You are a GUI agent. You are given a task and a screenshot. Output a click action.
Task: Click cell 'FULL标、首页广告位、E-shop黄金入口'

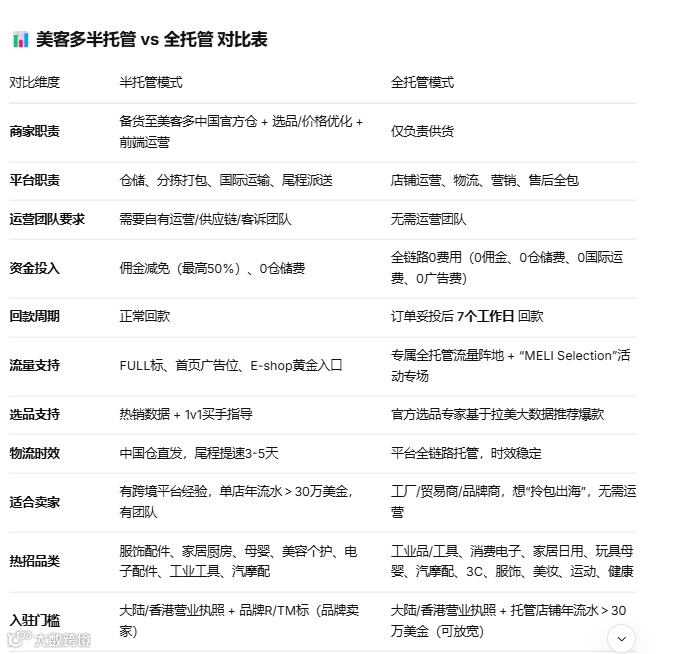tap(231, 365)
